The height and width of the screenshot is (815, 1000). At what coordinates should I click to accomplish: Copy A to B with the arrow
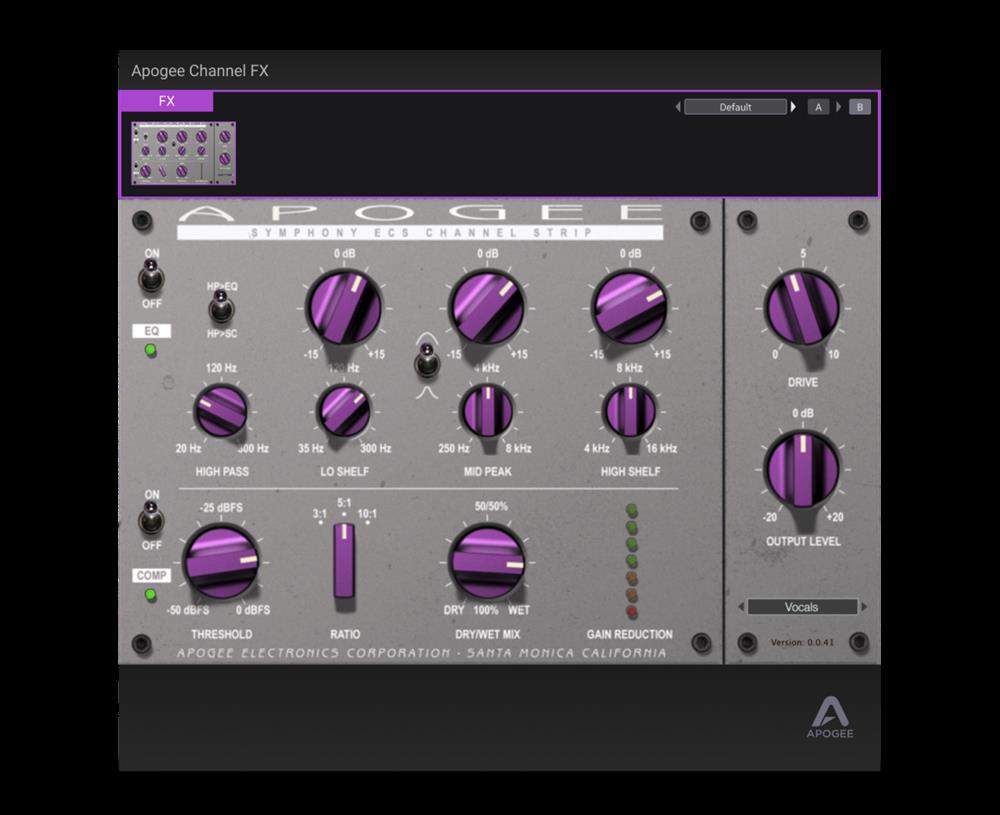coord(839,107)
